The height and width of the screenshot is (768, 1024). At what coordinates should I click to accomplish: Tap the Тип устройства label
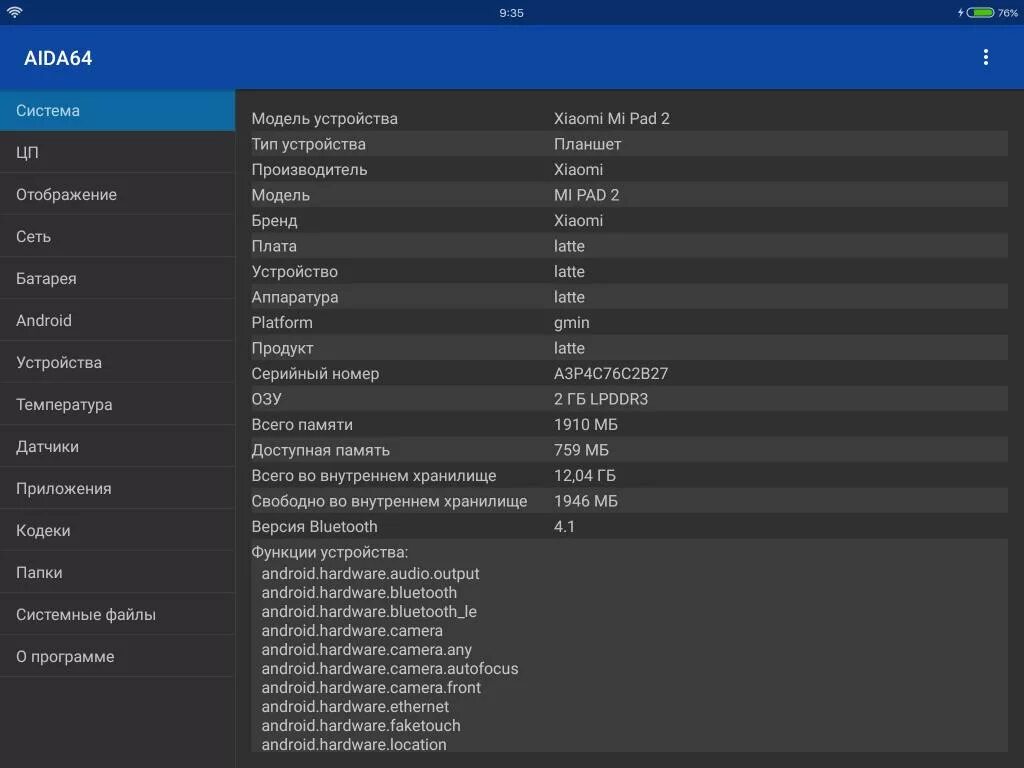point(308,144)
